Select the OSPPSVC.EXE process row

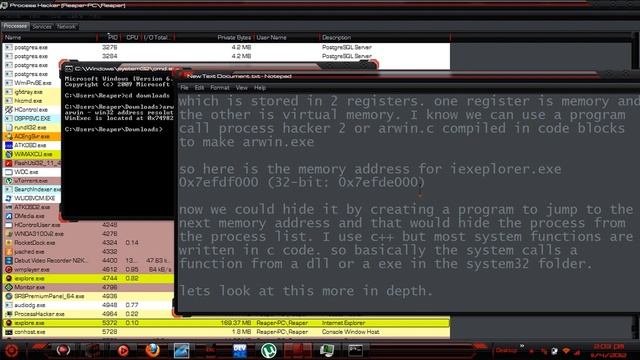pos(32,118)
